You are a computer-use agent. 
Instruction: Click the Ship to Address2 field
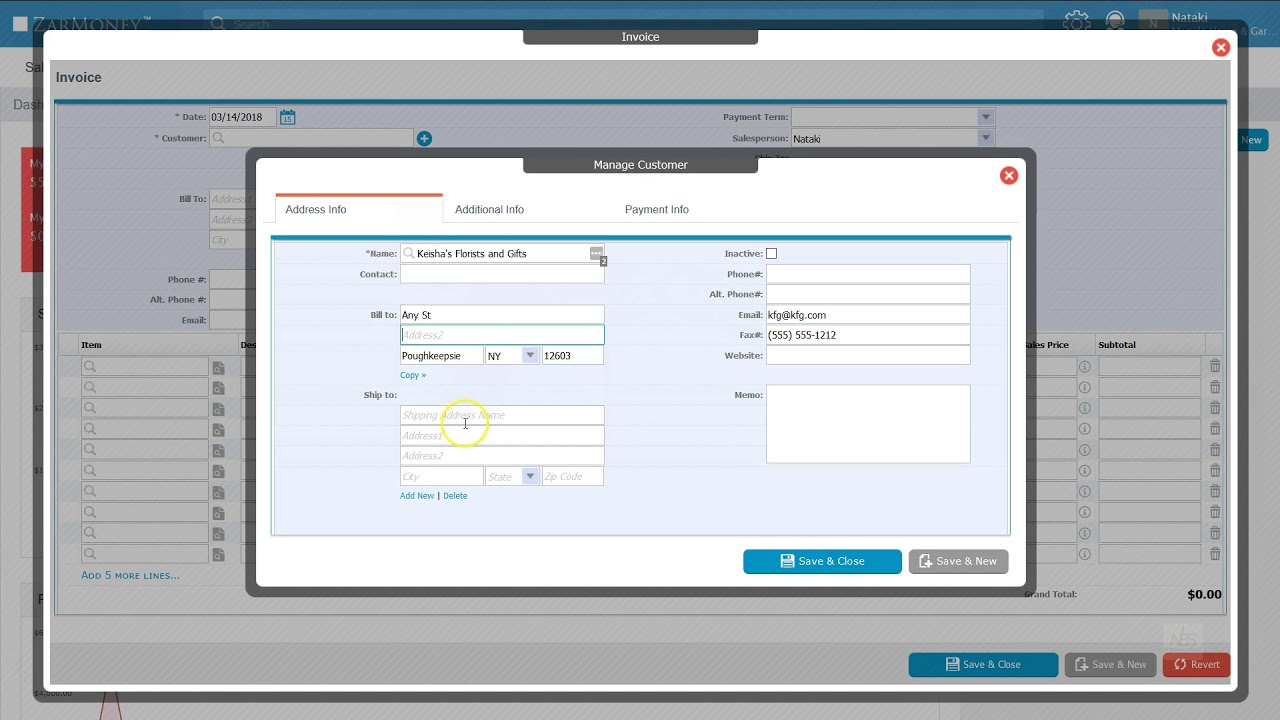tap(502, 456)
